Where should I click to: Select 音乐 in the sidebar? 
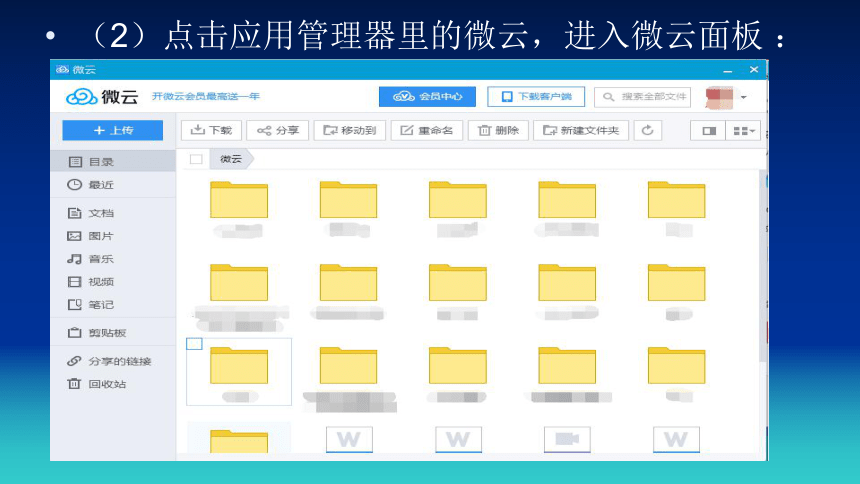113,258
